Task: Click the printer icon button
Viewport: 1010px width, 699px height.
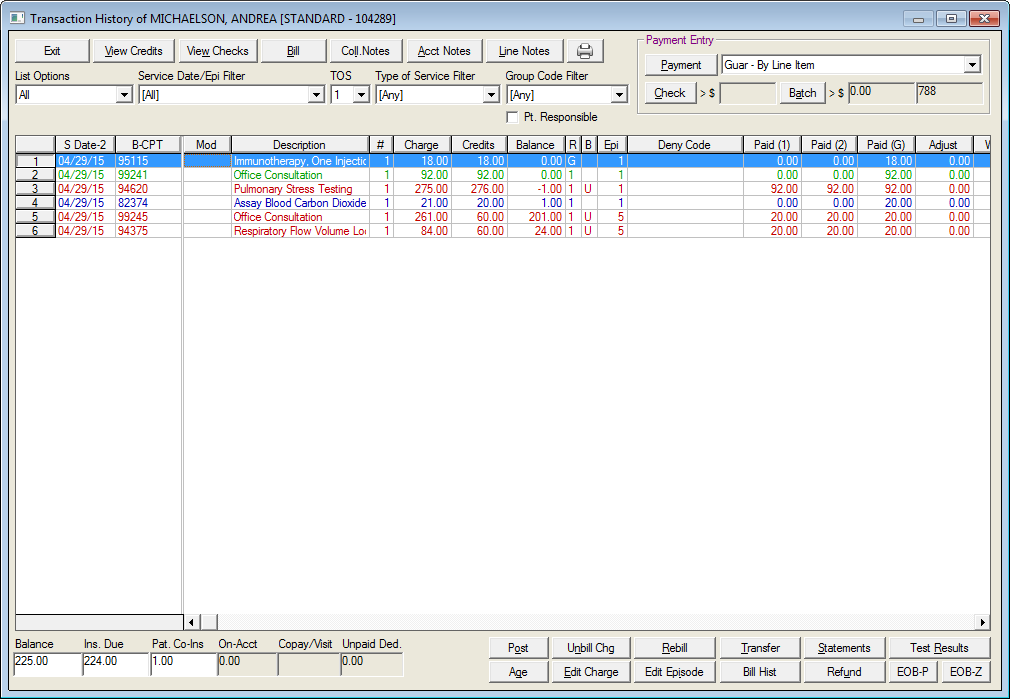Action: tap(585, 51)
